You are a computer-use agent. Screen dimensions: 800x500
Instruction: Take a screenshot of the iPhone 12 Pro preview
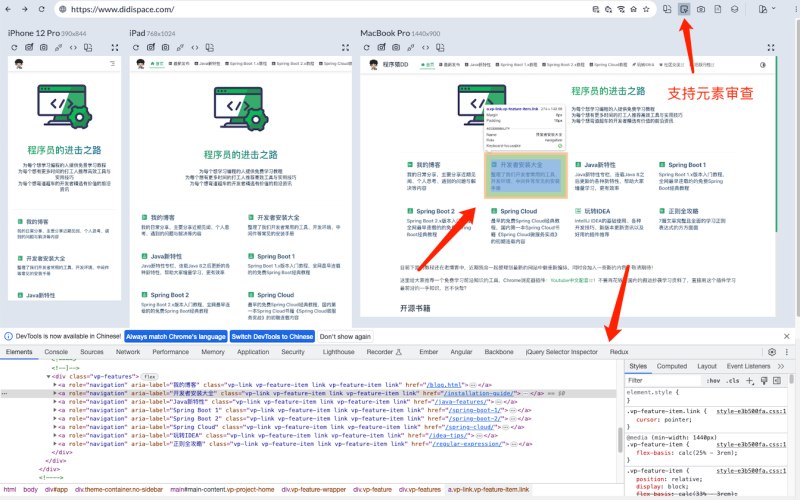pyautogui.click(x=44, y=47)
